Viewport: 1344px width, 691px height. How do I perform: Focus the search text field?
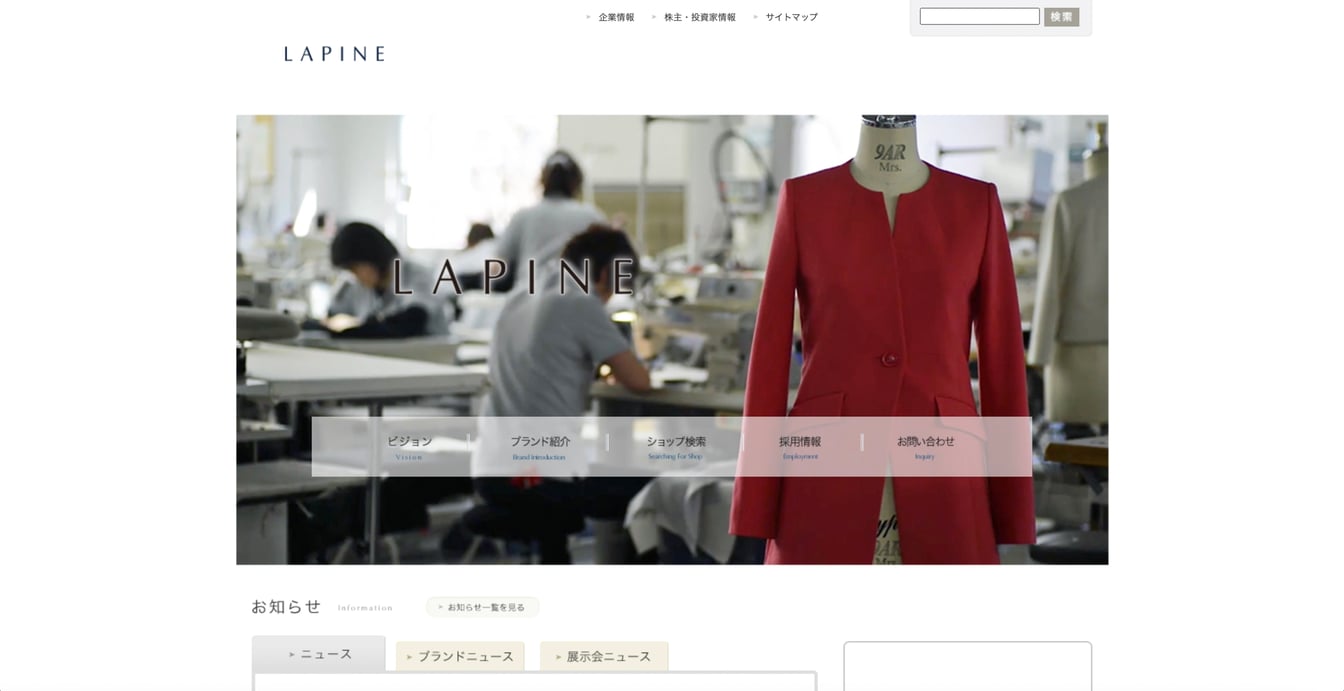tap(979, 17)
